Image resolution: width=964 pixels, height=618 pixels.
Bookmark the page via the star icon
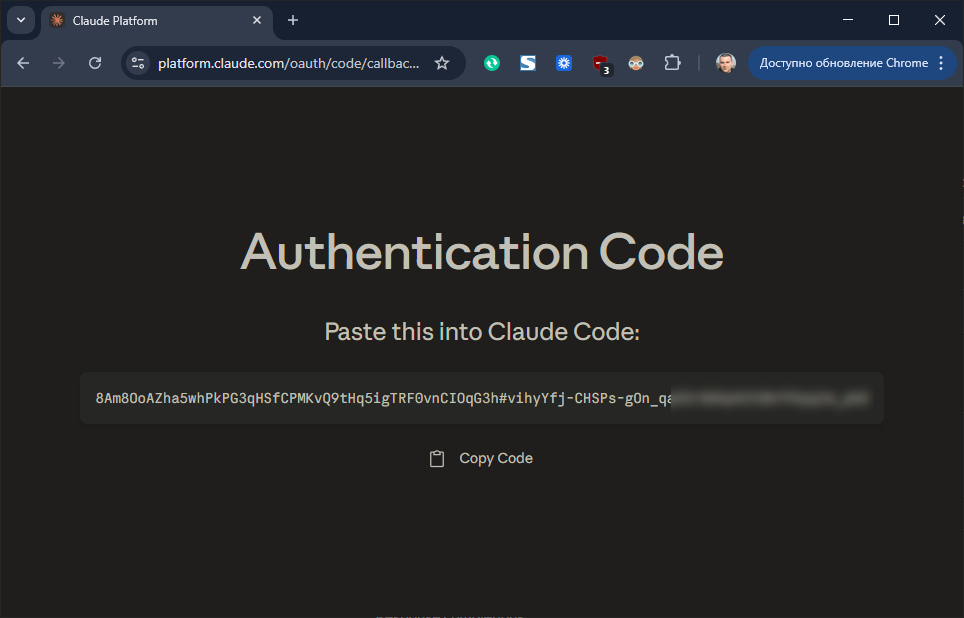pos(442,62)
